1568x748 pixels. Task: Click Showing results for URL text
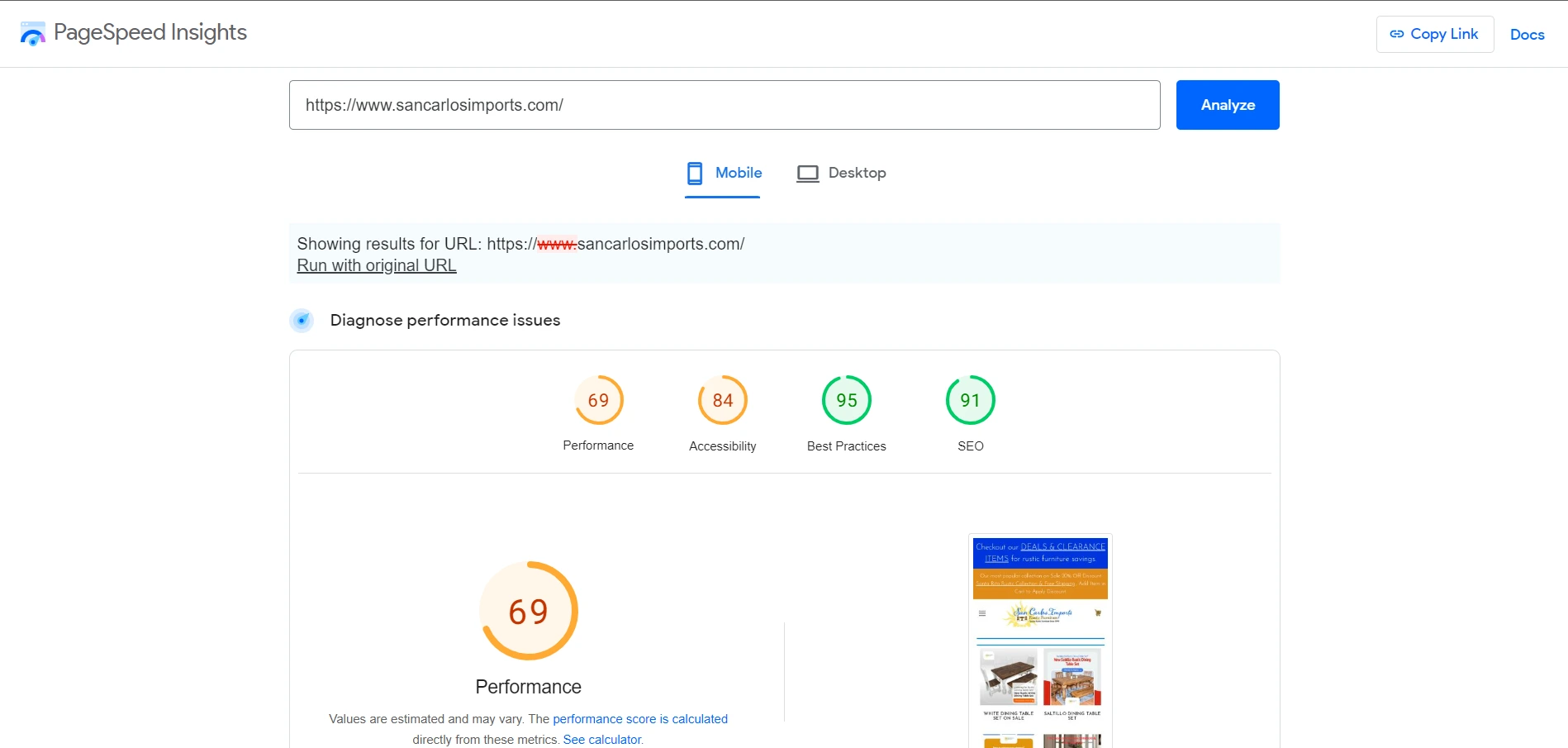point(520,244)
